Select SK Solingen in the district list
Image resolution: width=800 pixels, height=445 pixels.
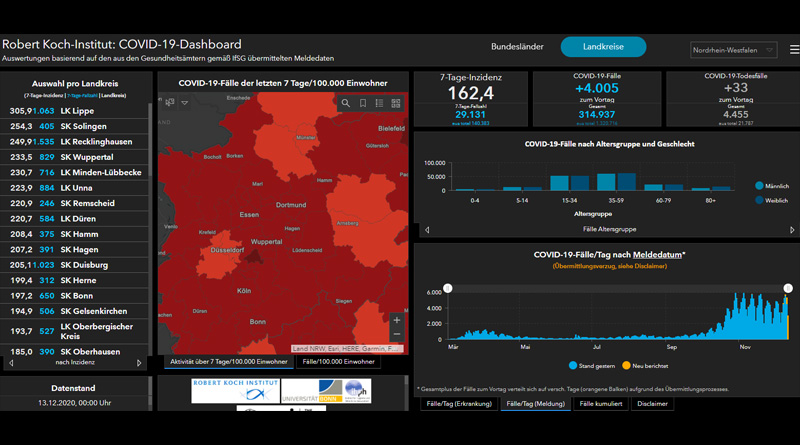click(74, 126)
